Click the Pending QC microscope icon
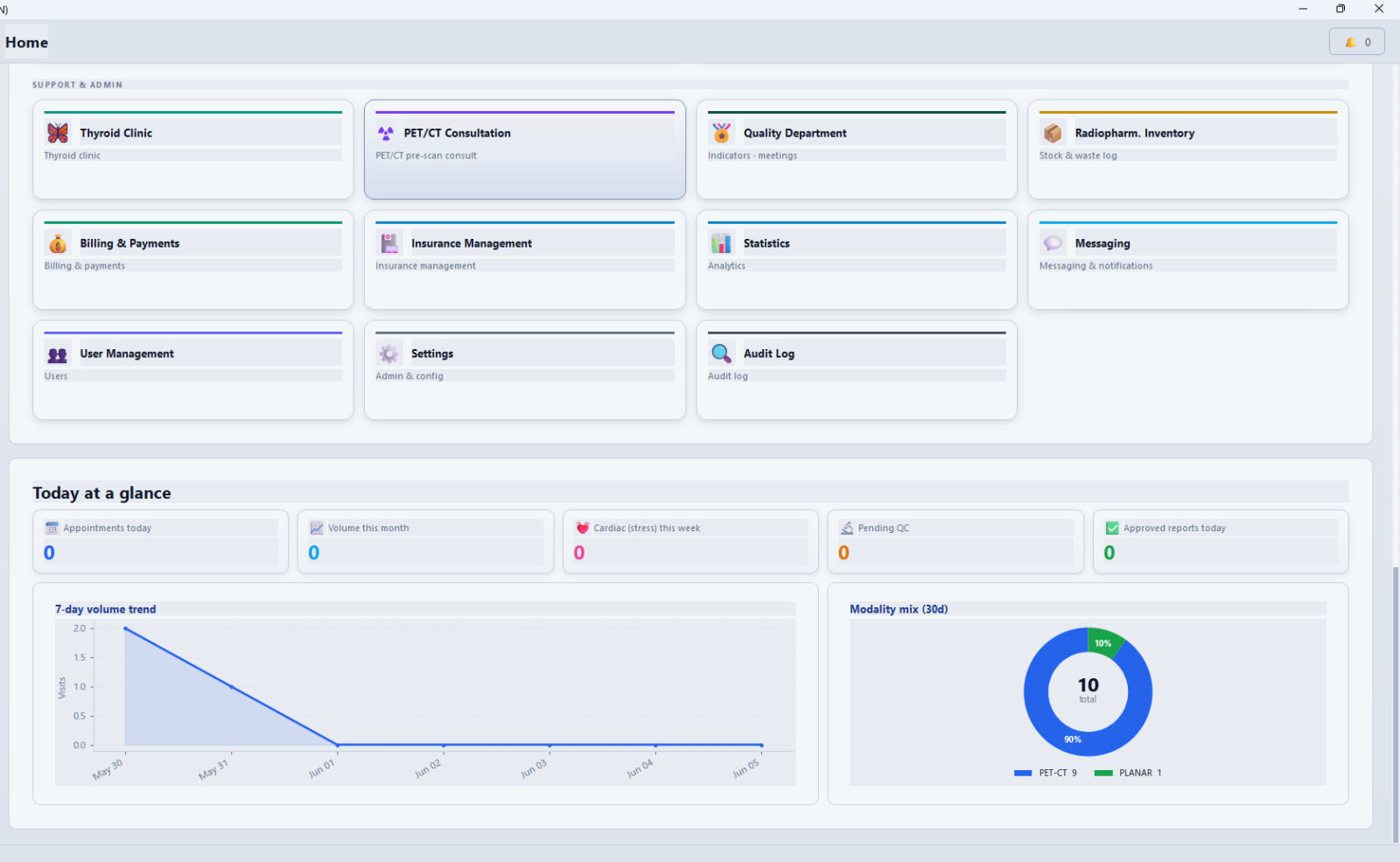 847,529
